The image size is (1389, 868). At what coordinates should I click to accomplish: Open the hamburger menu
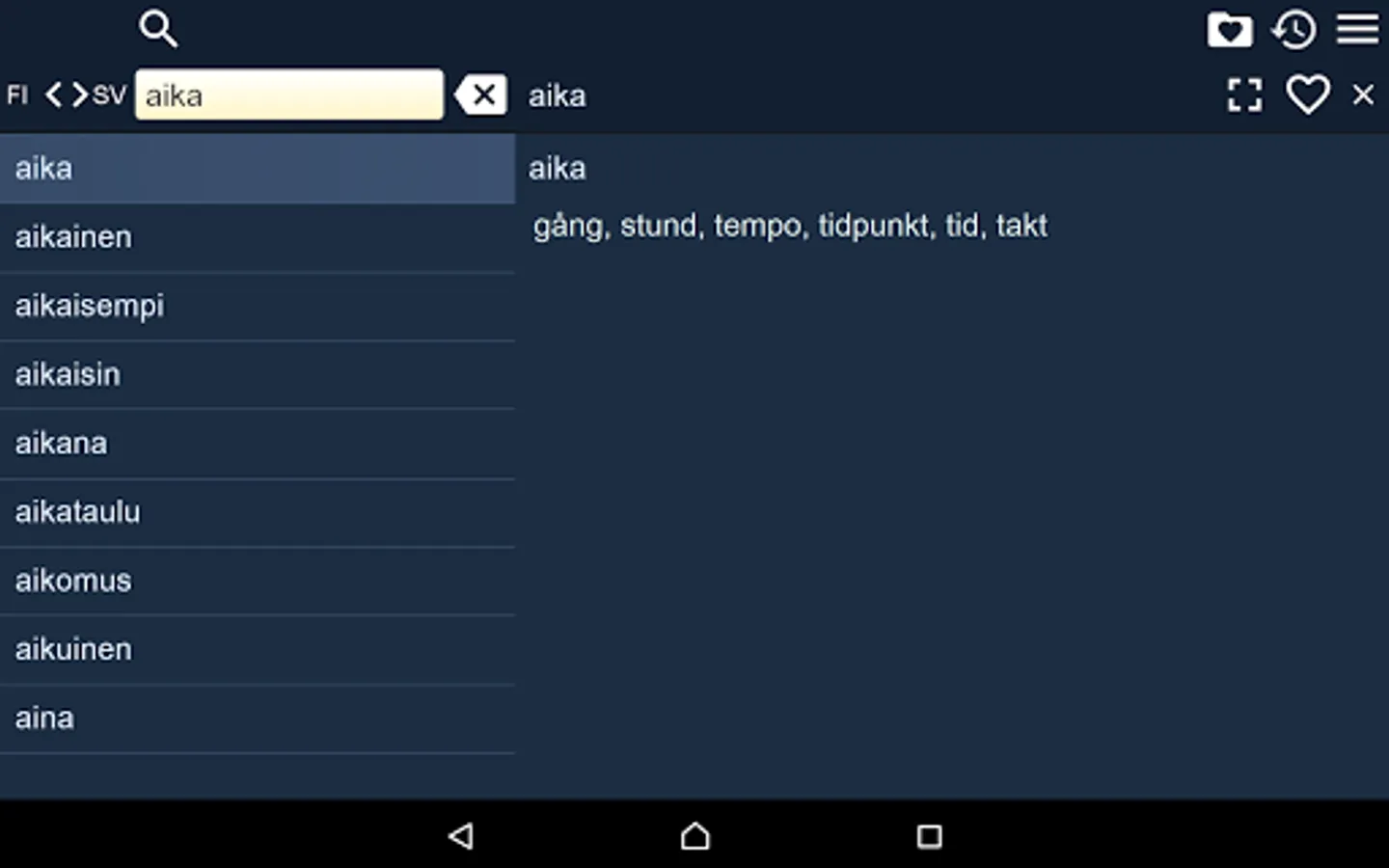click(x=1357, y=29)
